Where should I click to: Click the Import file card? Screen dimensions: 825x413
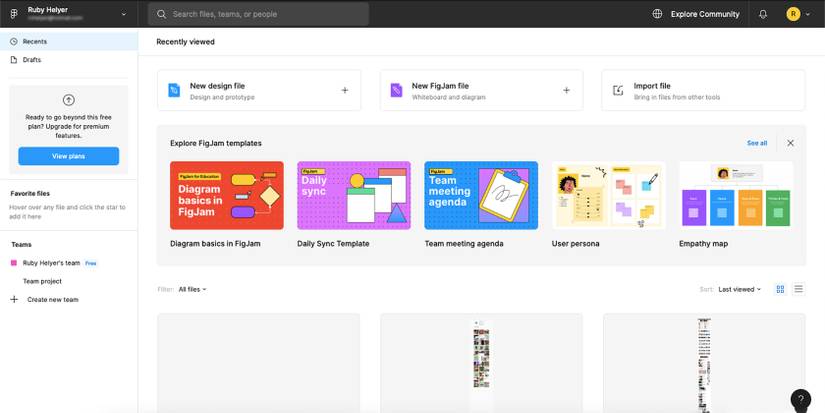(x=703, y=90)
